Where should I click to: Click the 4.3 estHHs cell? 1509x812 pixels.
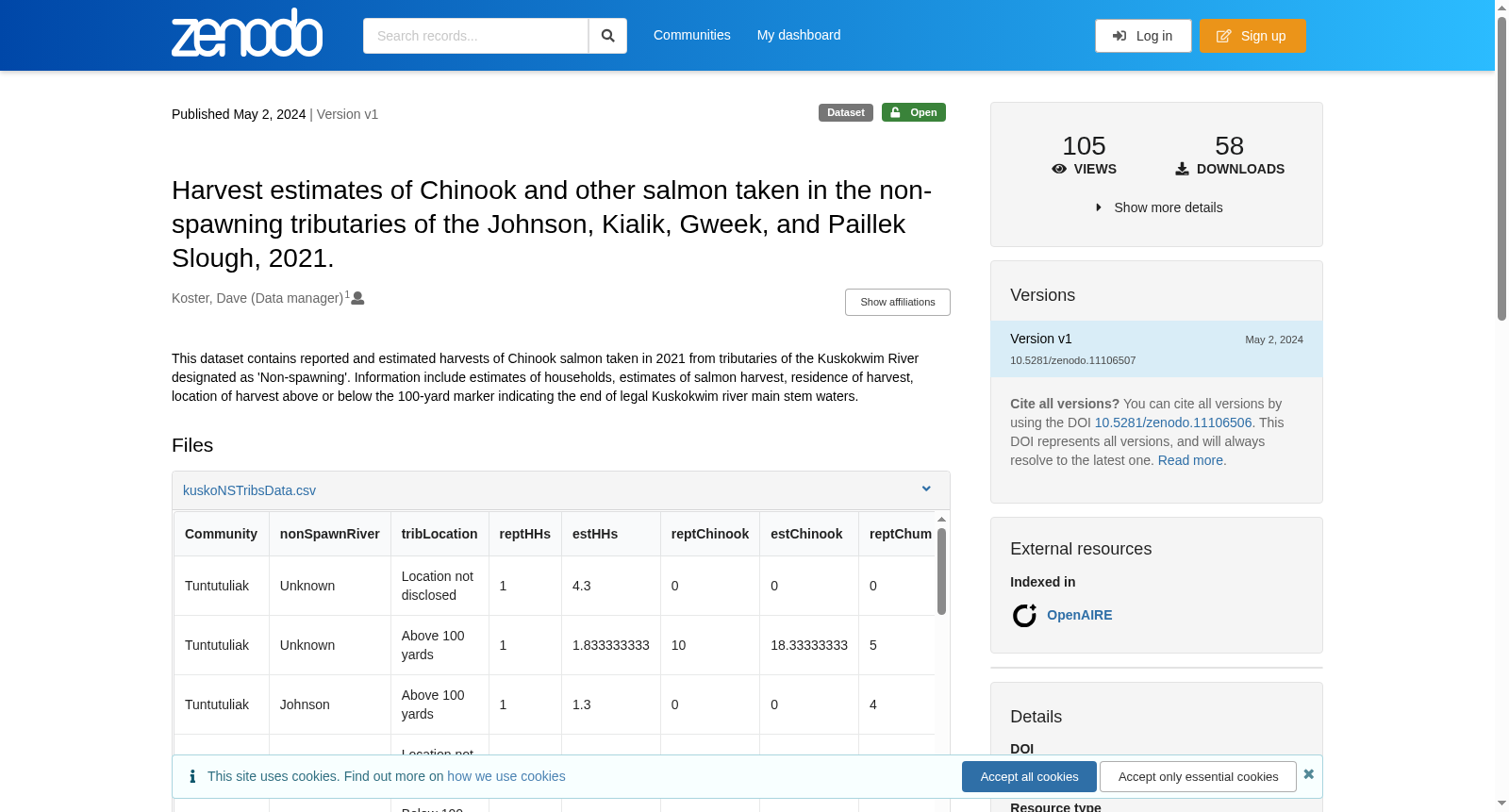(611, 586)
